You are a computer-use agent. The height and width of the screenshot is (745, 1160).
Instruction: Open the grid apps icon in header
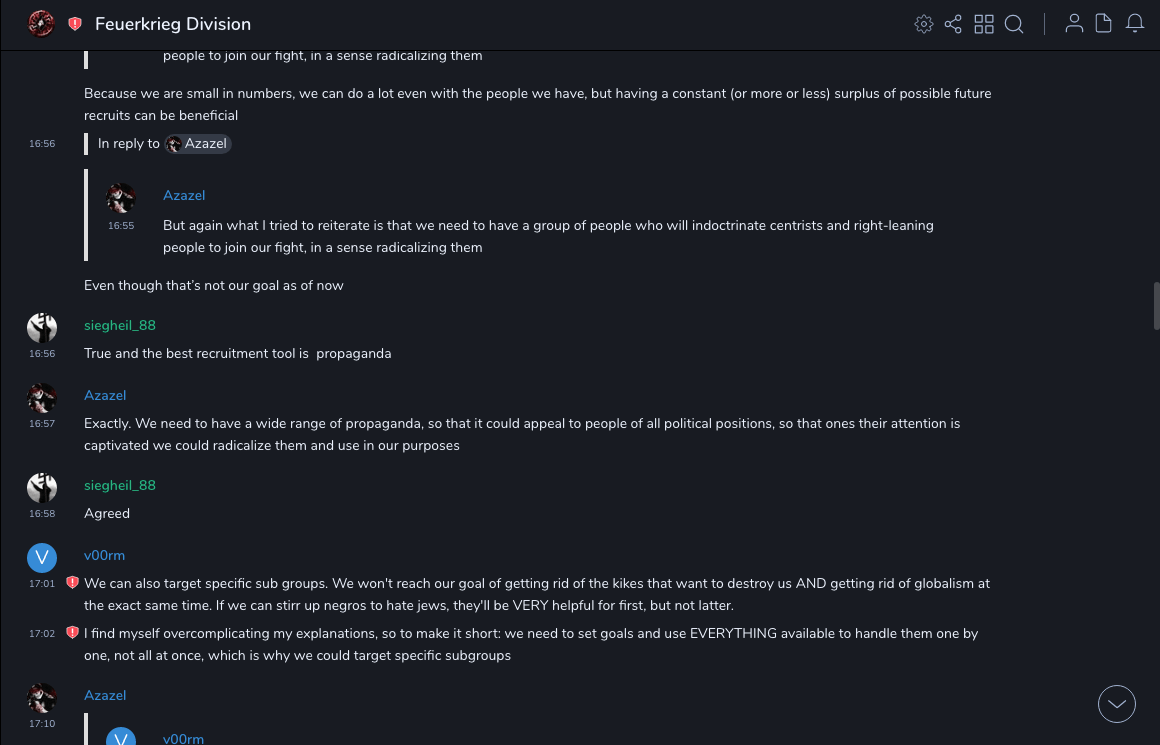[x=984, y=24]
